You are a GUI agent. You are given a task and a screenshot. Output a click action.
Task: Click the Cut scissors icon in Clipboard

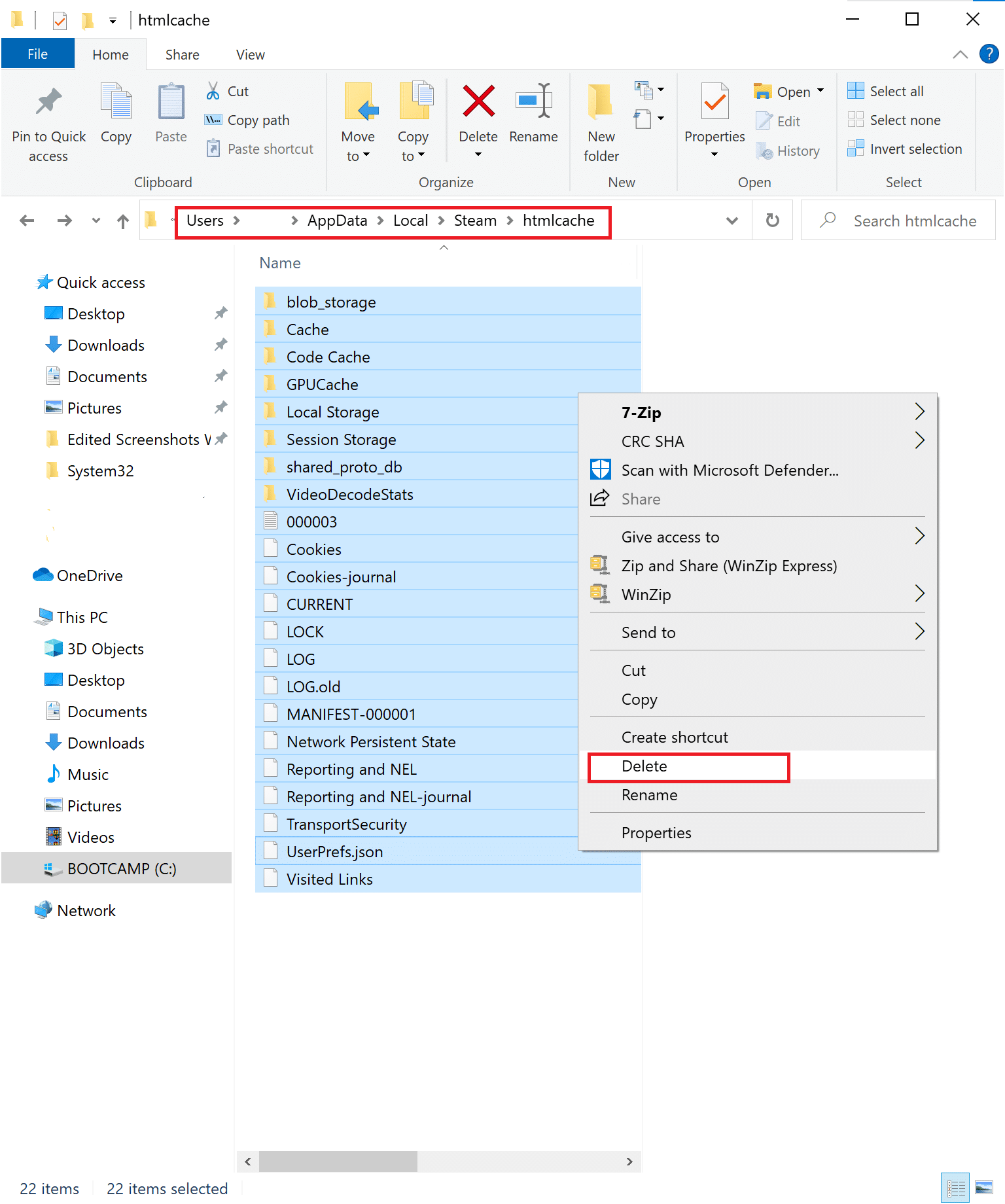click(213, 91)
